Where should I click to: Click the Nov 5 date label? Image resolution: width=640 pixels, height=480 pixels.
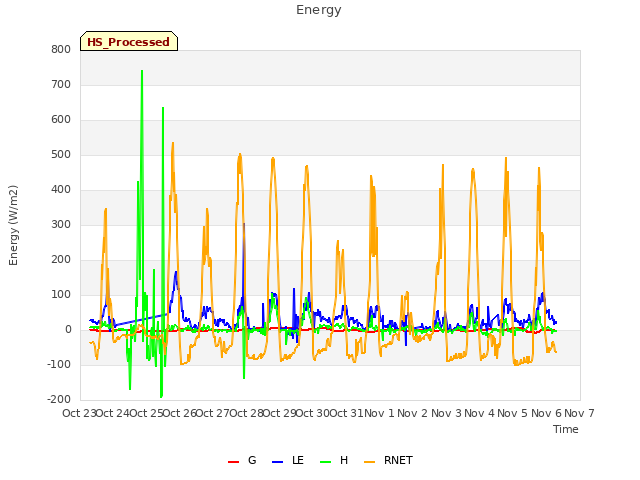click(513, 413)
